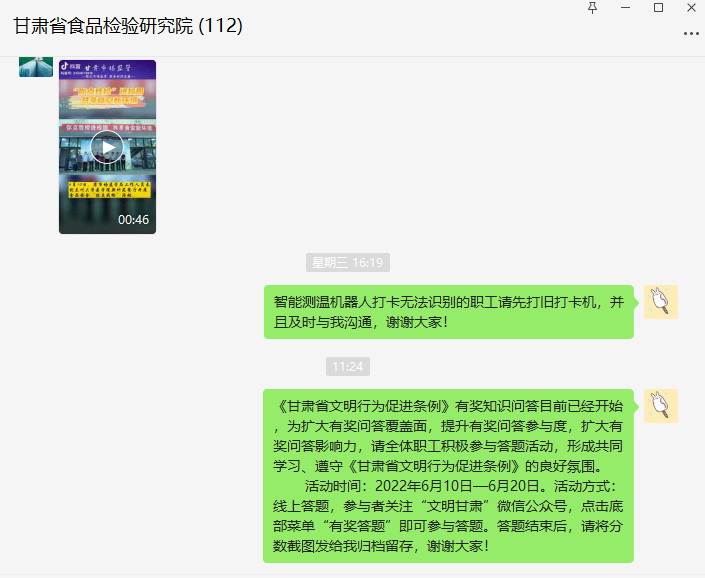Click the red banner text inside the video thumbnail
The image size is (705, 578).
pyautogui.click(x=108, y=128)
